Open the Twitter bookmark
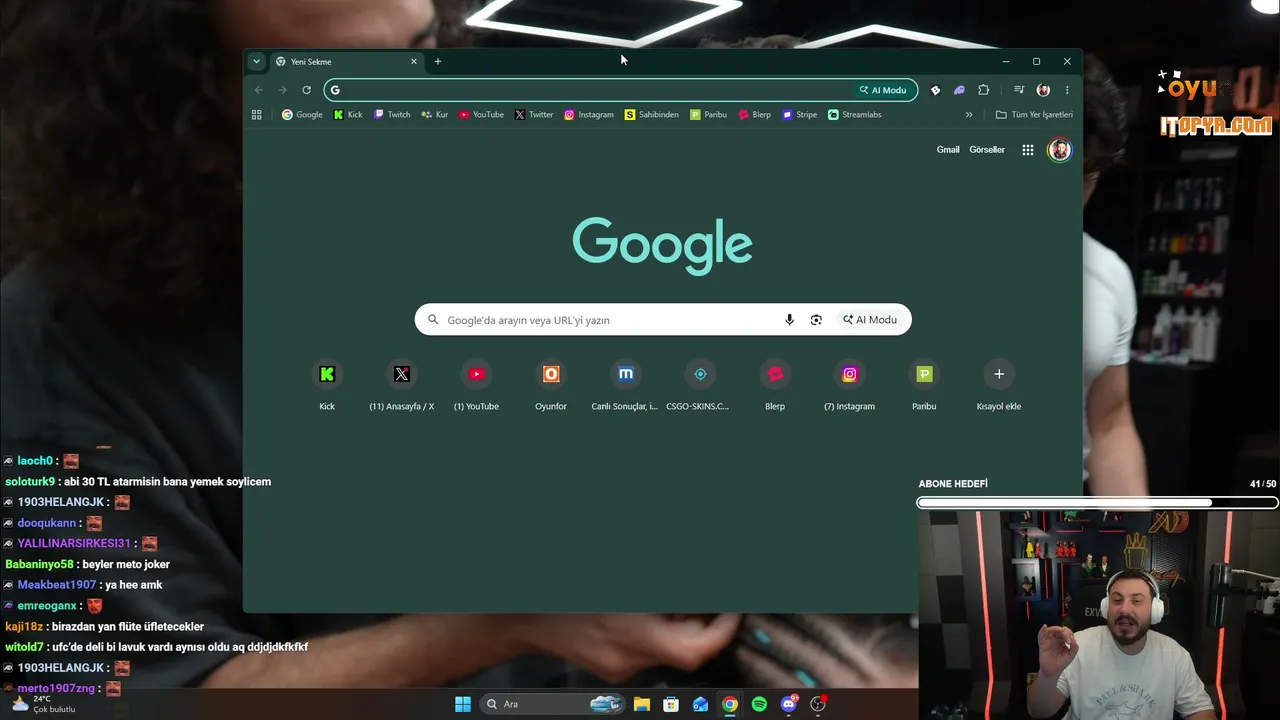The height and width of the screenshot is (720, 1280). [x=534, y=115]
